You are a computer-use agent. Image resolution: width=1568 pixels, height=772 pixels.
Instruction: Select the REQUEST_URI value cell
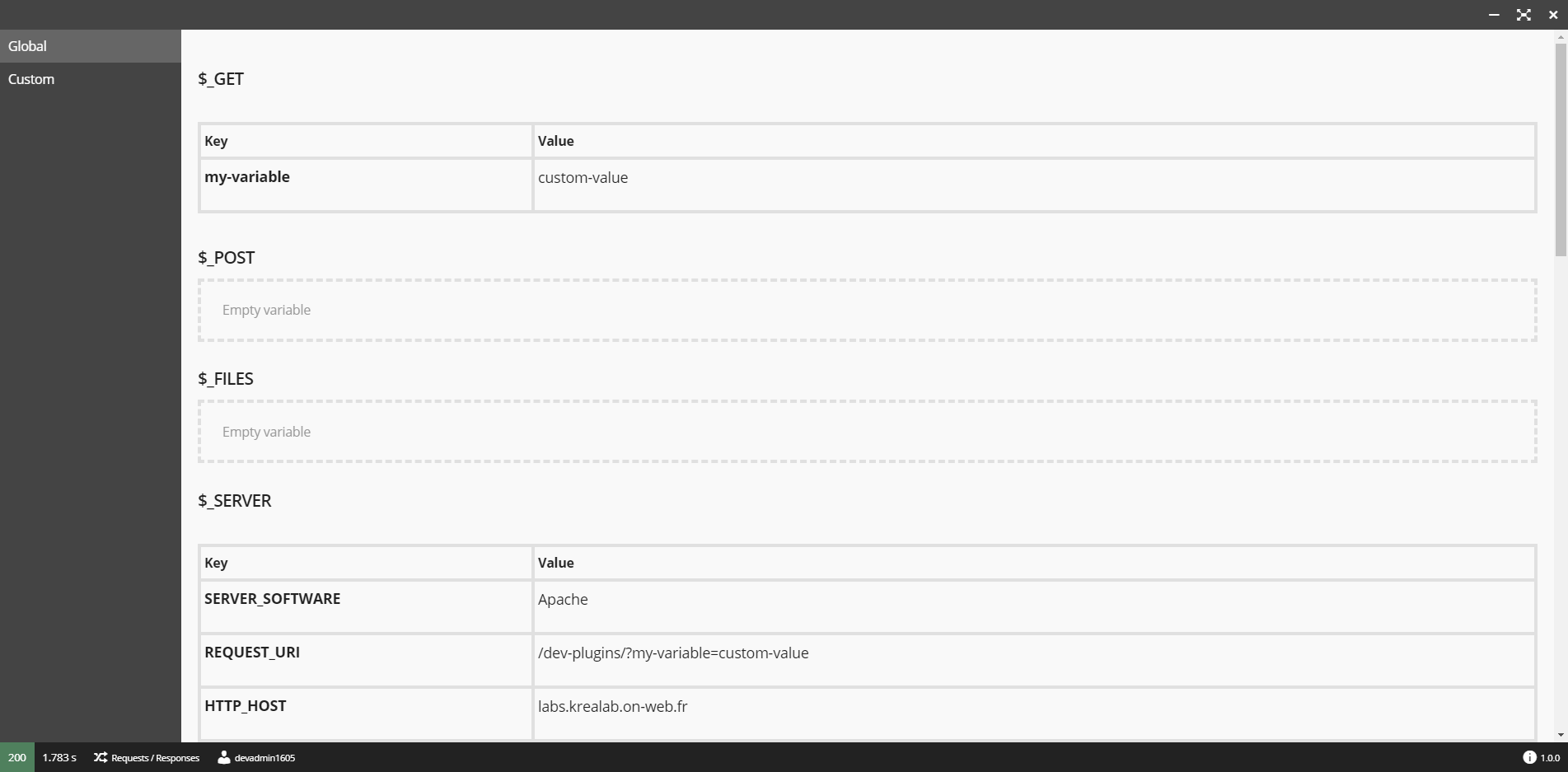[x=1034, y=660]
